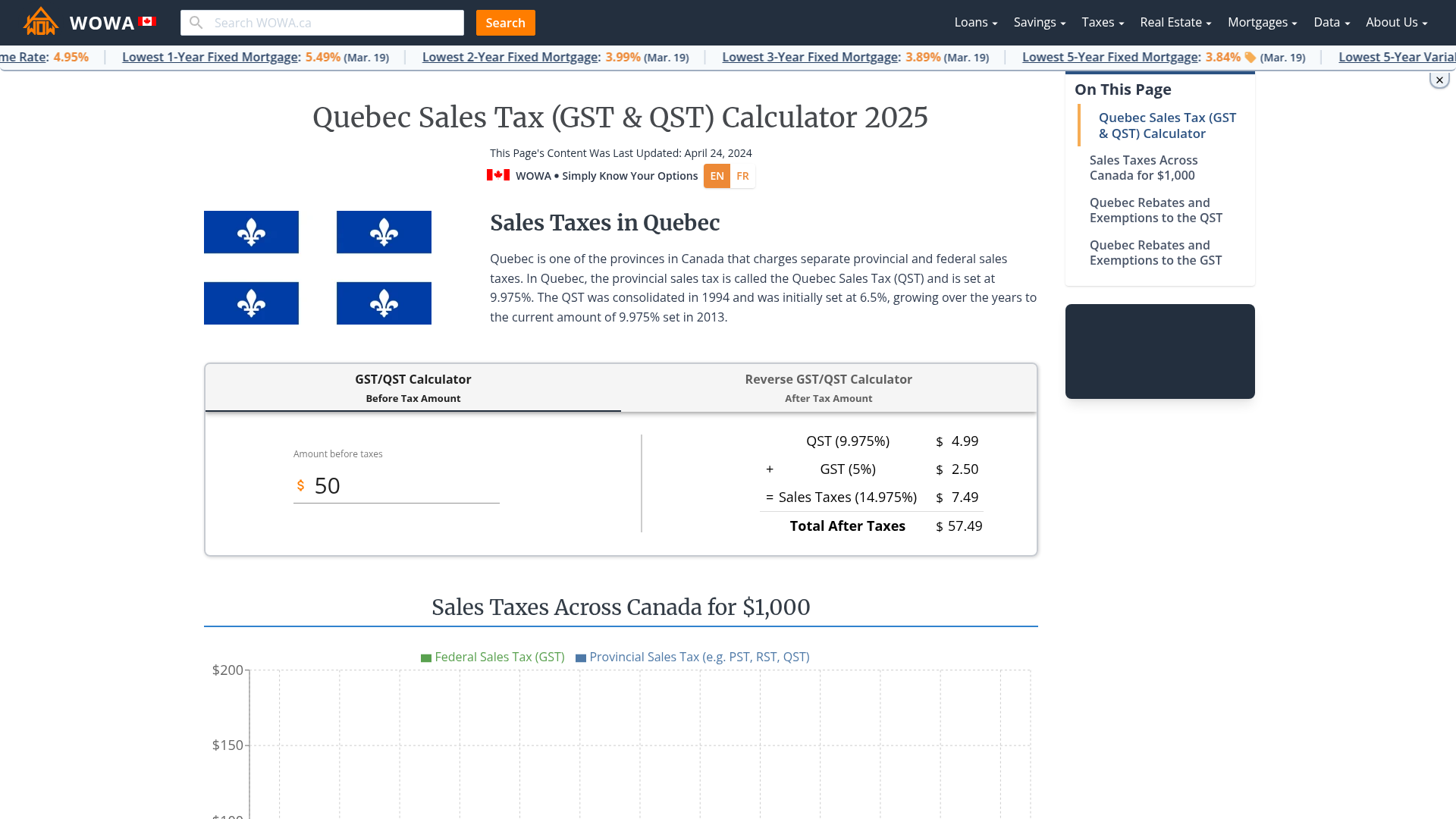Toggle the EN language option

pos(717,176)
